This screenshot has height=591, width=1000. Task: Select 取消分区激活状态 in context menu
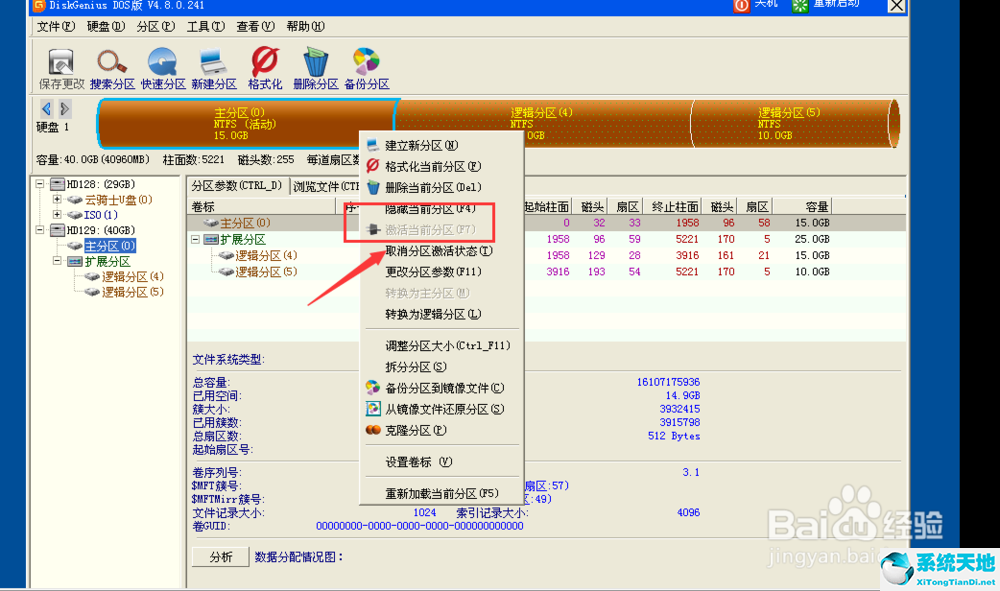pyautogui.click(x=438, y=252)
